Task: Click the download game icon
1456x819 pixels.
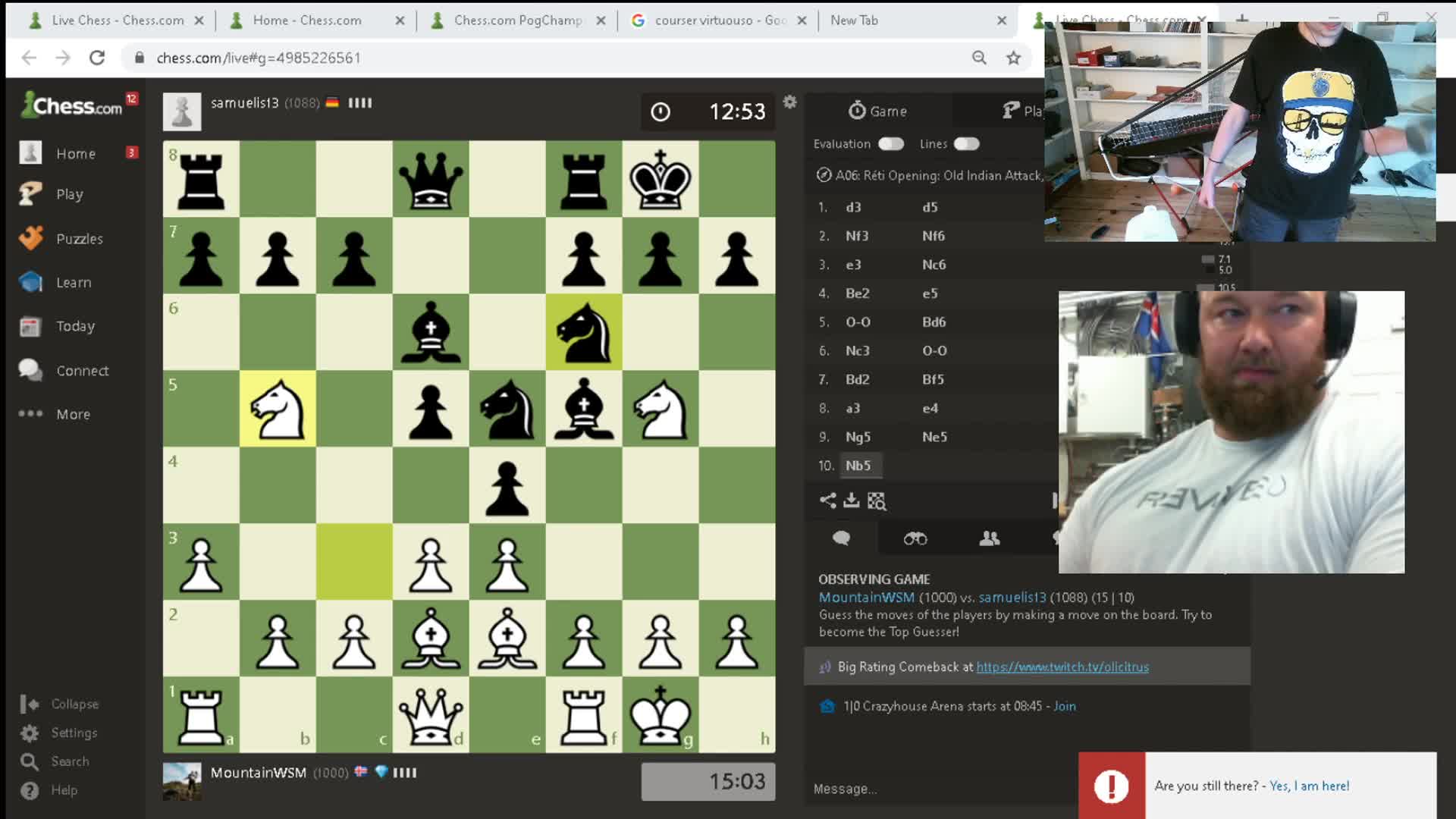Action: tap(852, 500)
